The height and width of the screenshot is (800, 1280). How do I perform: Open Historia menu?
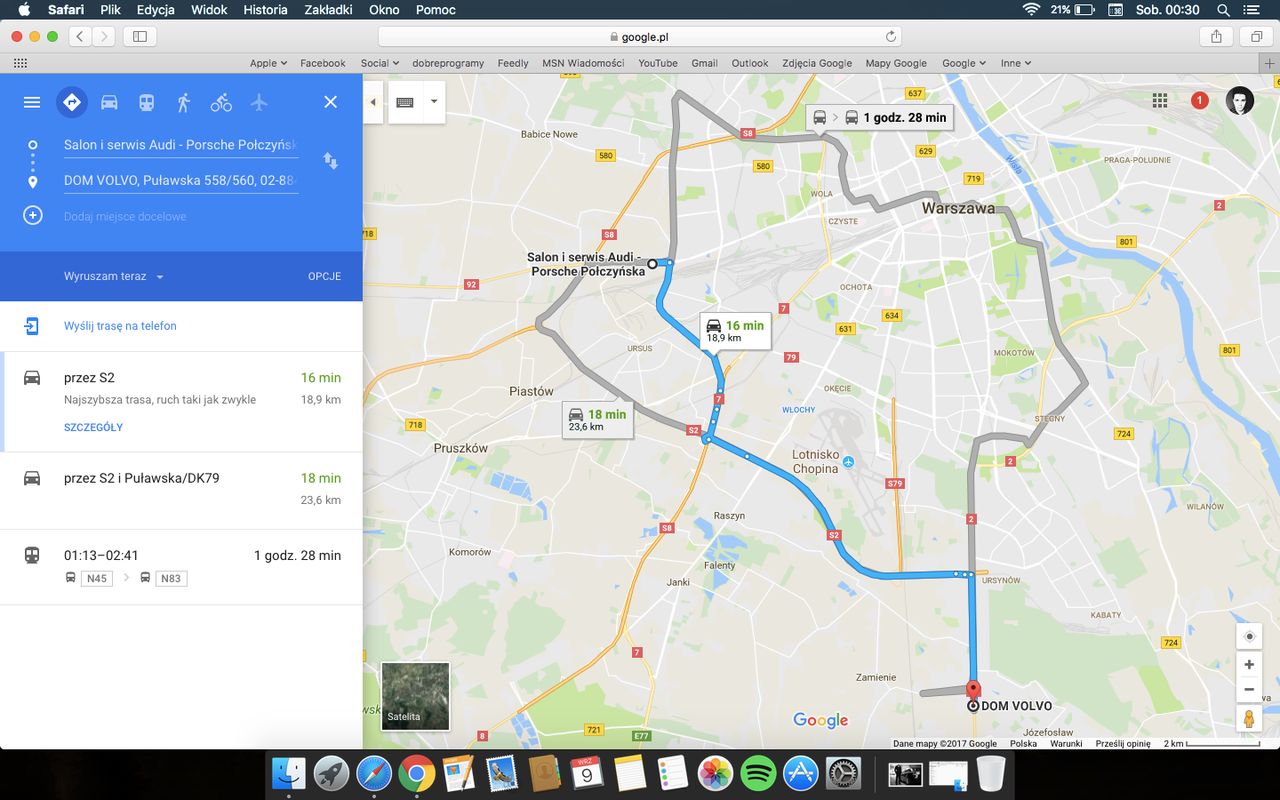(x=265, y=10)
